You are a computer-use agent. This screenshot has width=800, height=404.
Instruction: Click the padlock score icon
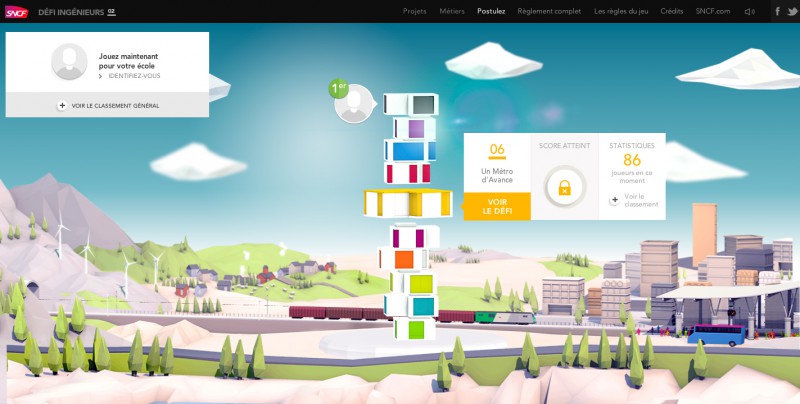564,187
